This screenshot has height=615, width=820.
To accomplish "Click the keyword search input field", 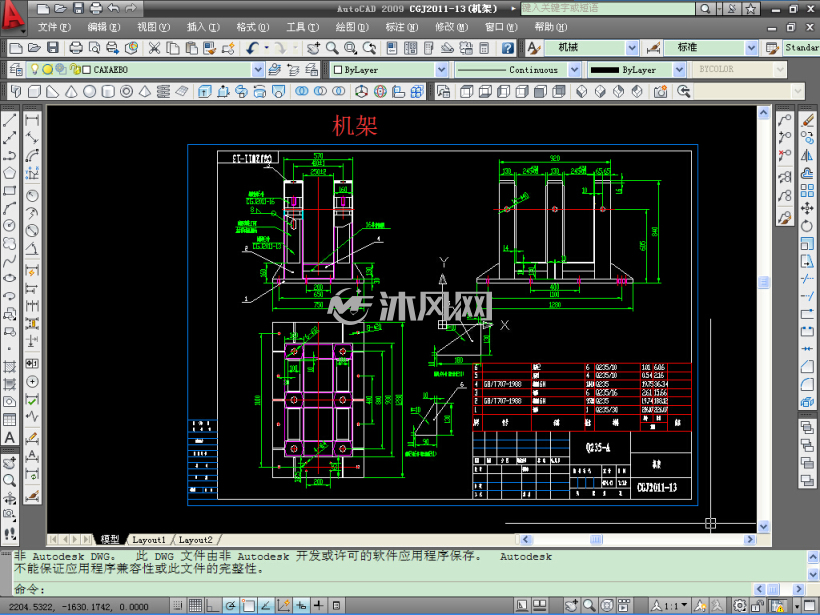I will point(608,8).
